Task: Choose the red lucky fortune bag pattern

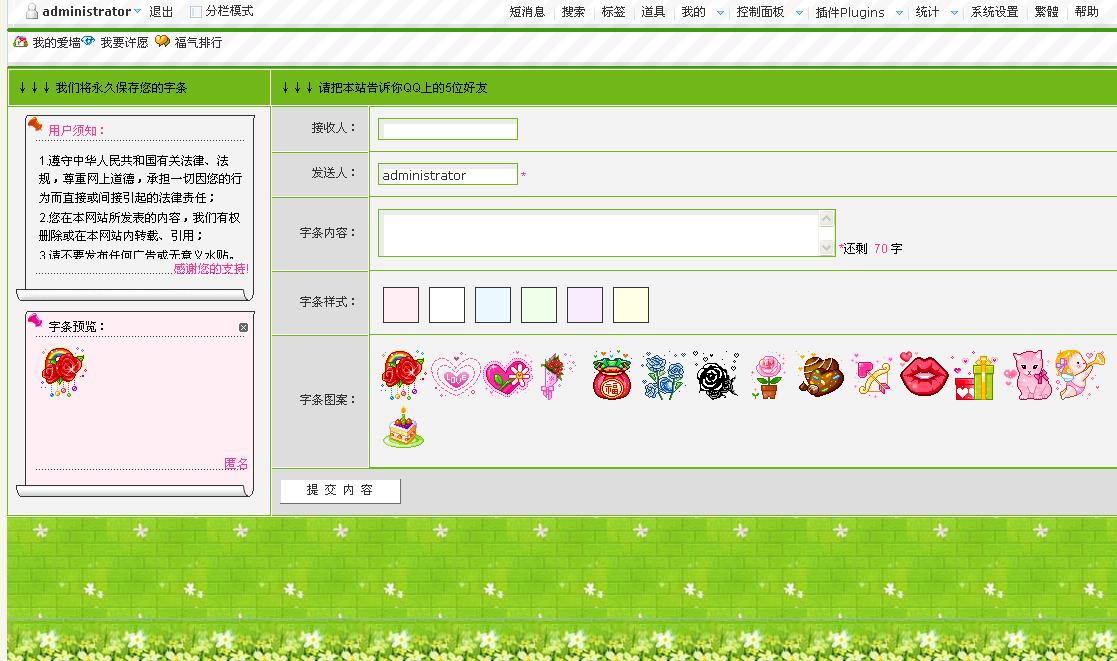Action: [x=612, y=375]
